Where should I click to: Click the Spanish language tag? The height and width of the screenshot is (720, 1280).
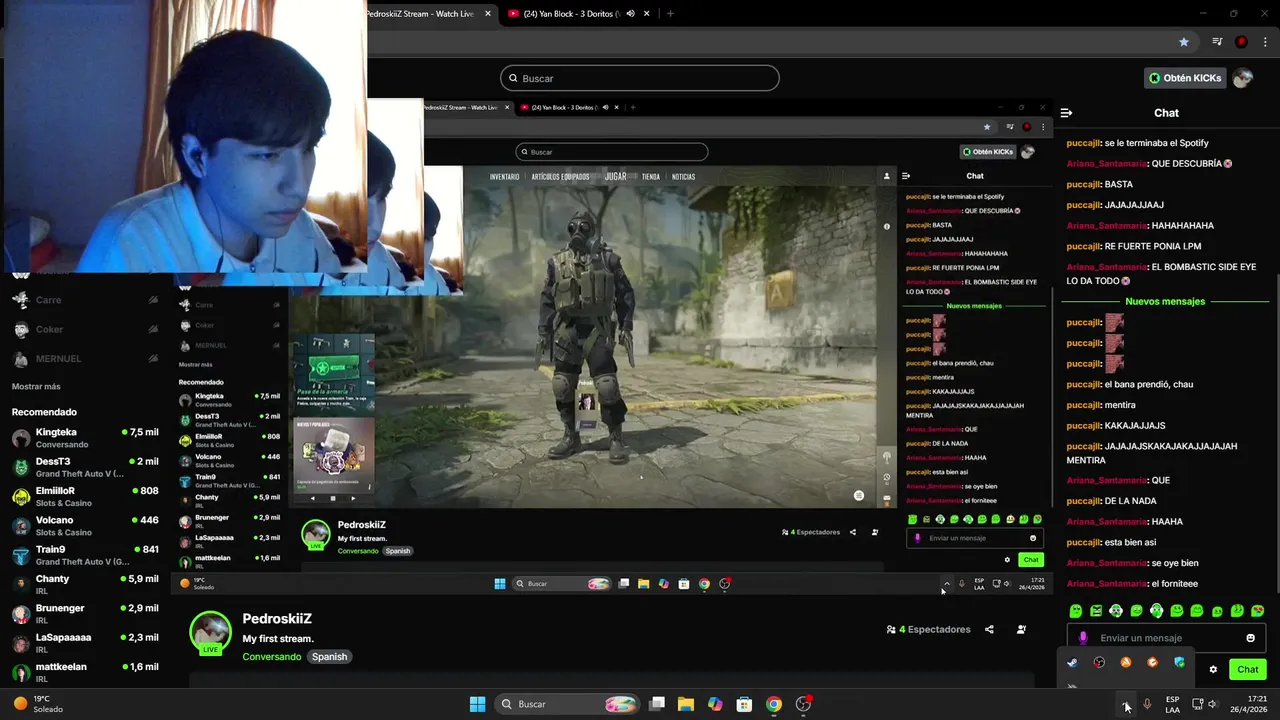(329, 657)
